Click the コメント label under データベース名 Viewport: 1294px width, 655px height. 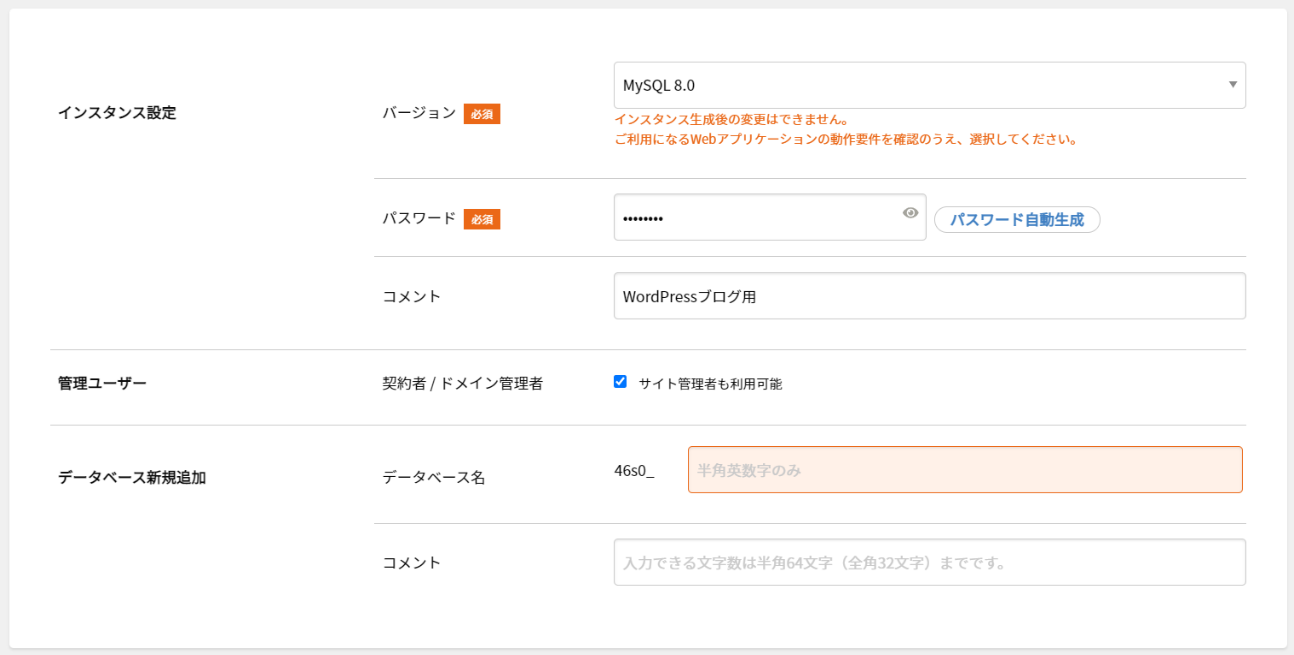point(412,562)
